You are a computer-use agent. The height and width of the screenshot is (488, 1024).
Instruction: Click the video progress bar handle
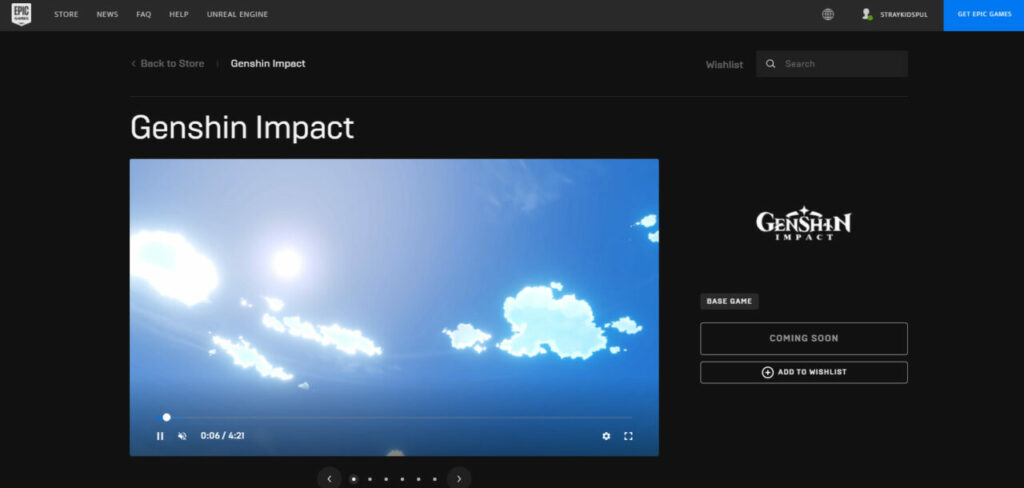[x=167, y=417]
